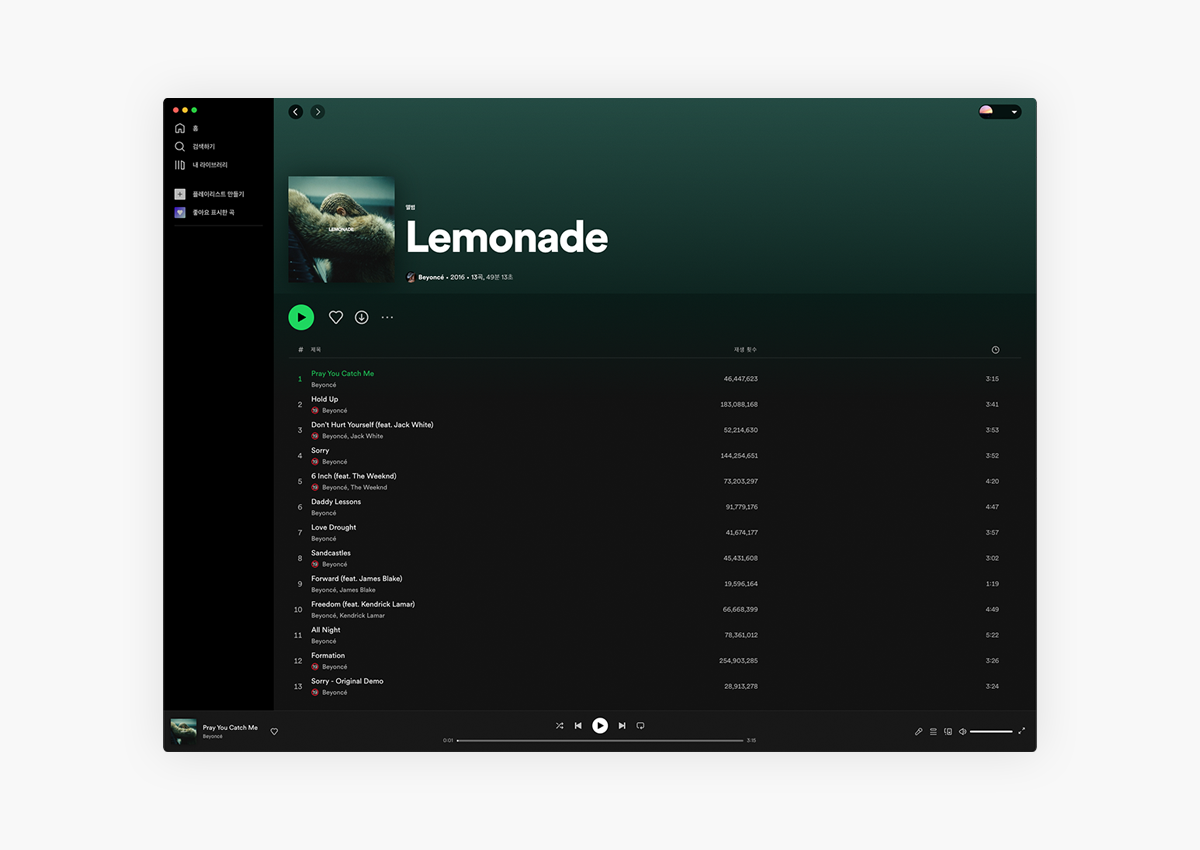This screenshot has height=850, width=1200.
Task: Show lyrics with the microphone icon
Action: pyautogui.click(x=919, y=731)
